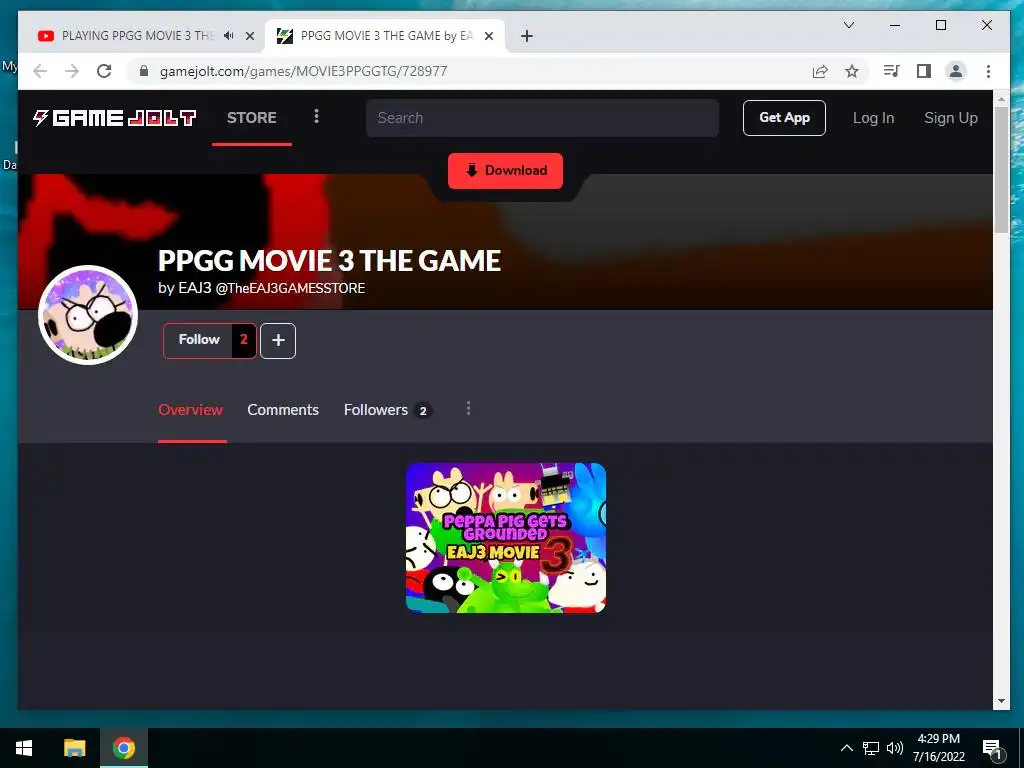Open the network tray icon
1024x768 pixels.
click(871, 748)
